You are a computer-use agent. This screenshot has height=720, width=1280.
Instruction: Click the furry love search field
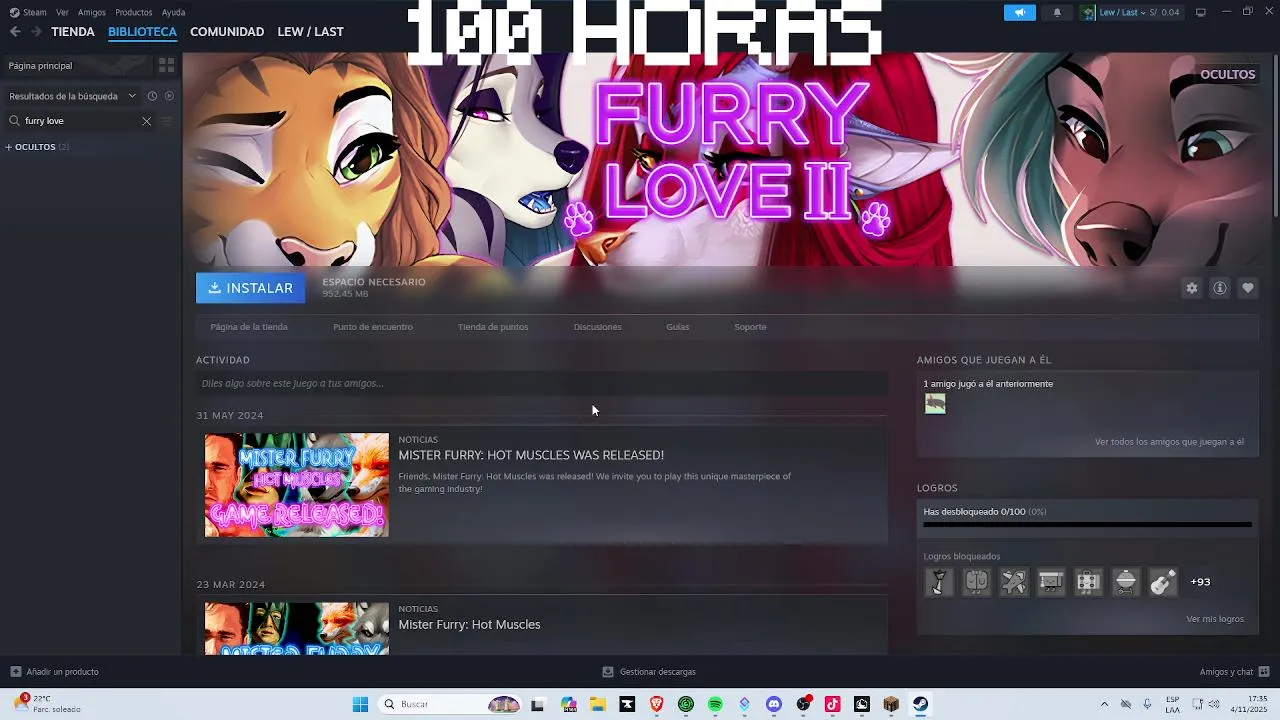pos(80,121)
